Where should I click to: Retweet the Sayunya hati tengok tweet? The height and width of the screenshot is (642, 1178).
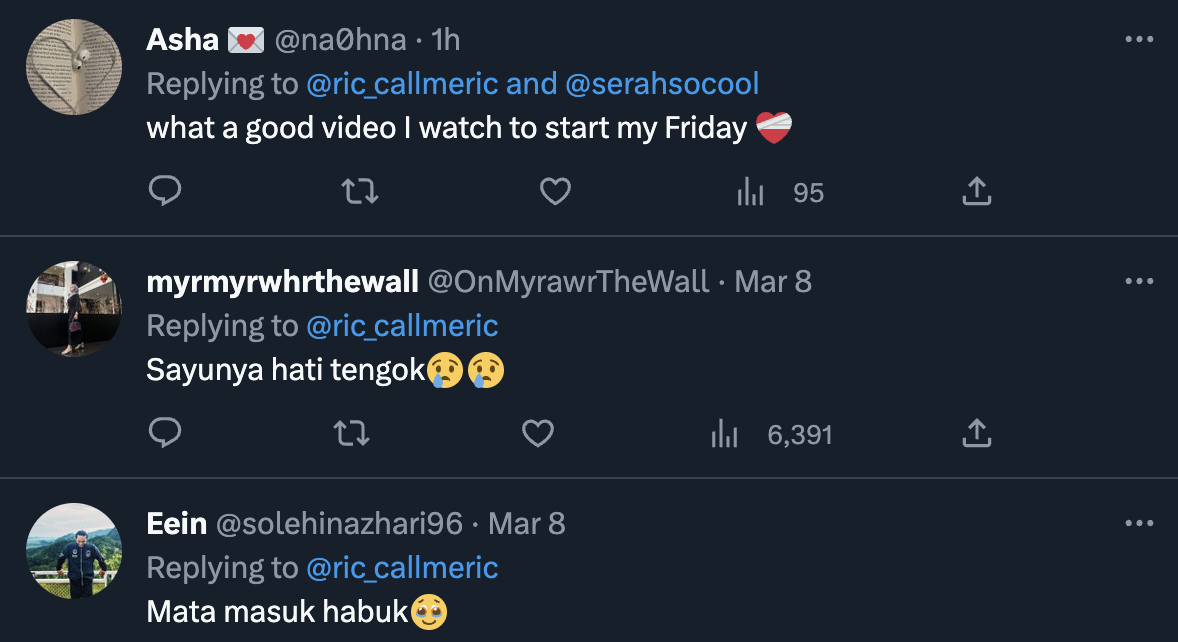(x=350, y=433)
